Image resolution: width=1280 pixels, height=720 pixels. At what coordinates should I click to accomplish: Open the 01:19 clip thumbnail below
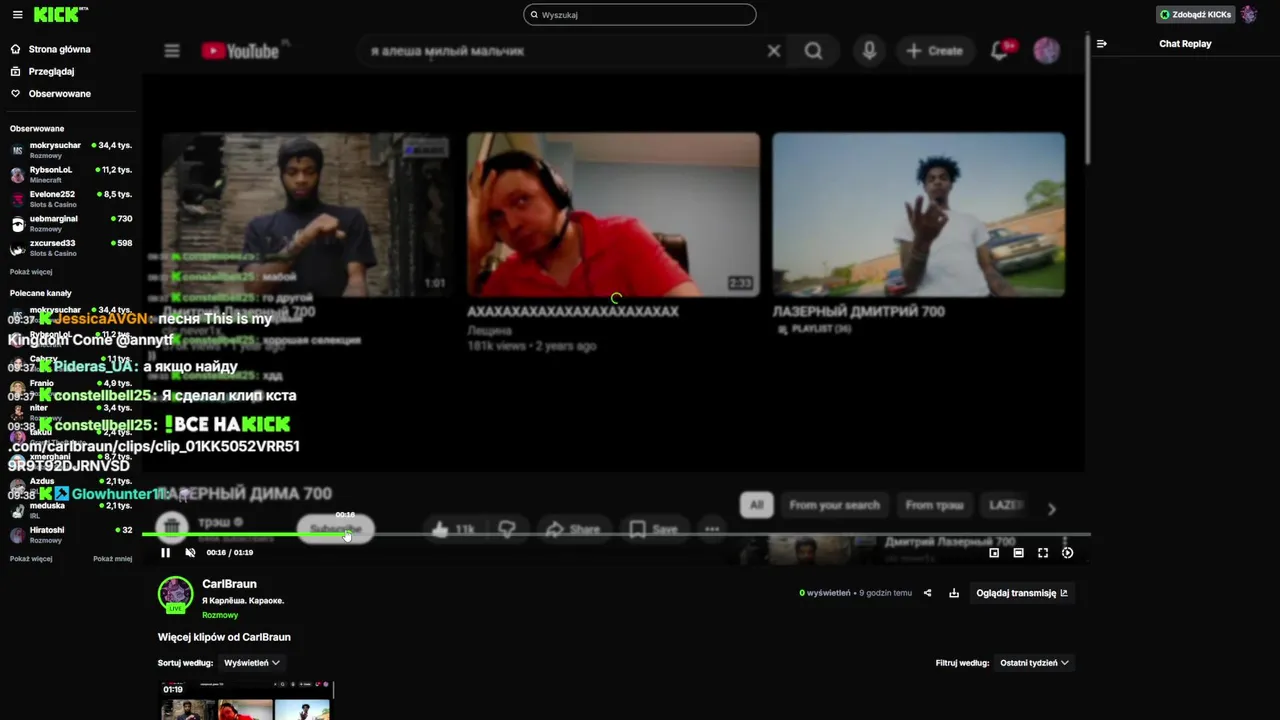pos(246,701)
